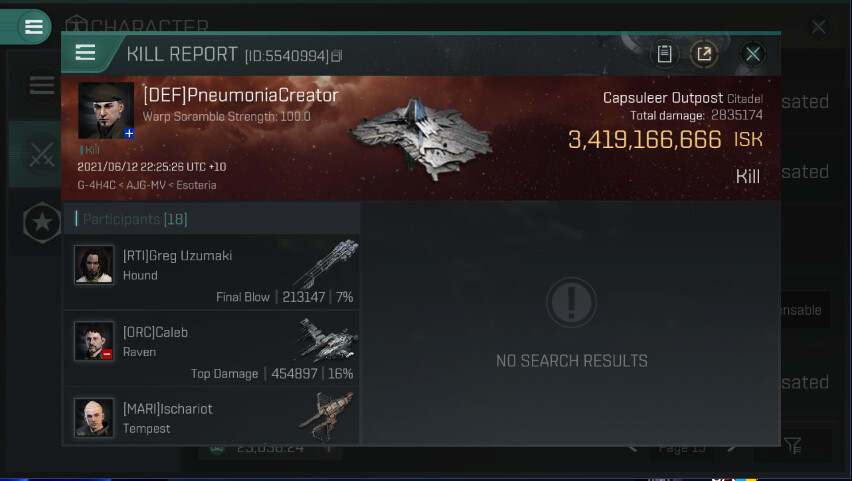Screen dimensions: 852x481
Task: Open the kill report hamburger menu
Action: [85, 53]
